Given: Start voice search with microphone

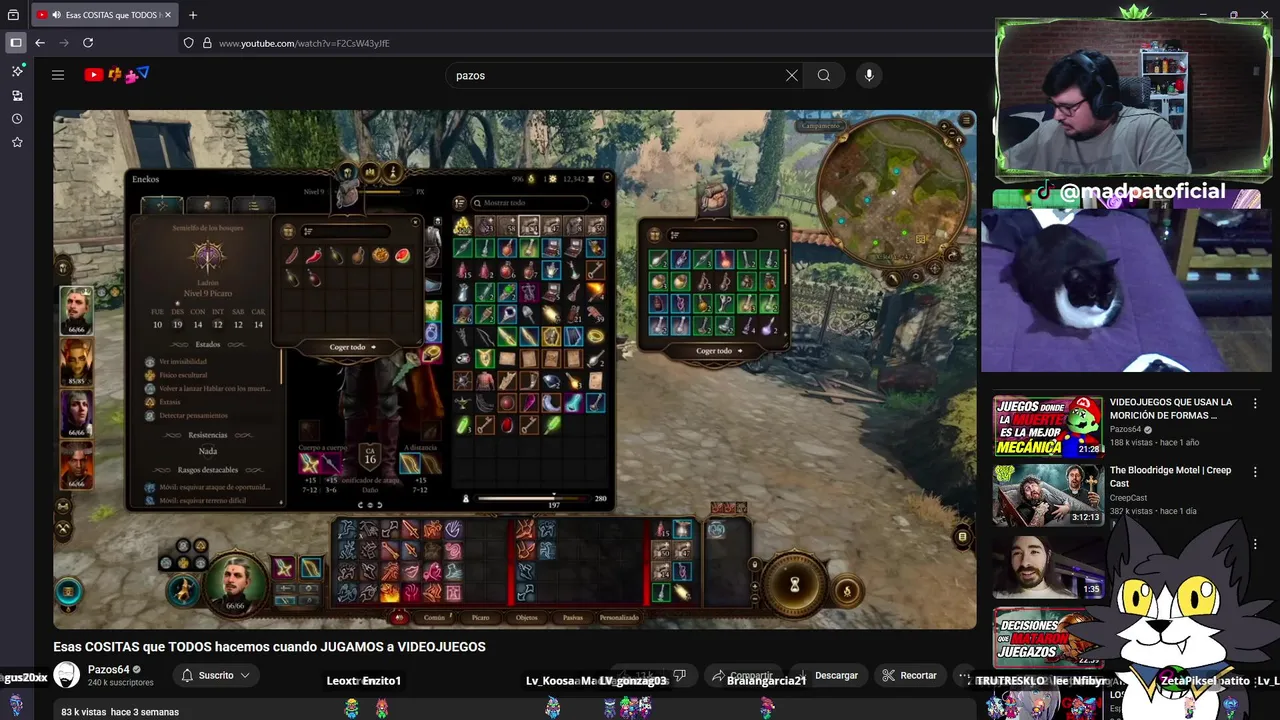Looking at the screenshot, I should pyautogui.click(x=869, y=75).
